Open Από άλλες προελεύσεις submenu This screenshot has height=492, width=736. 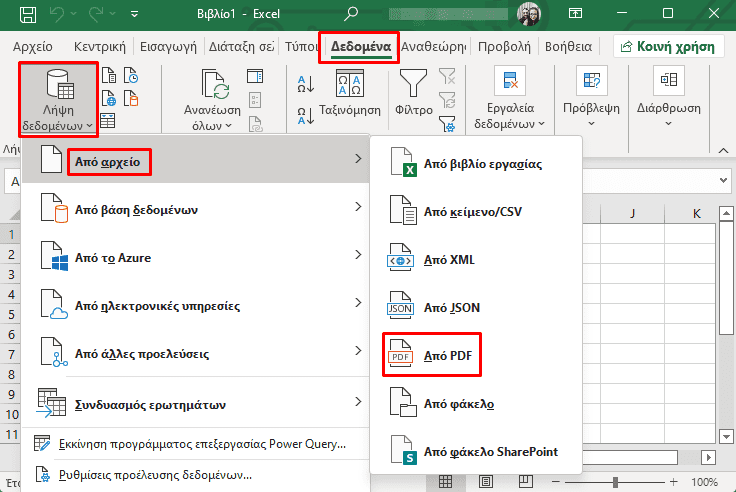coord(196,353)
